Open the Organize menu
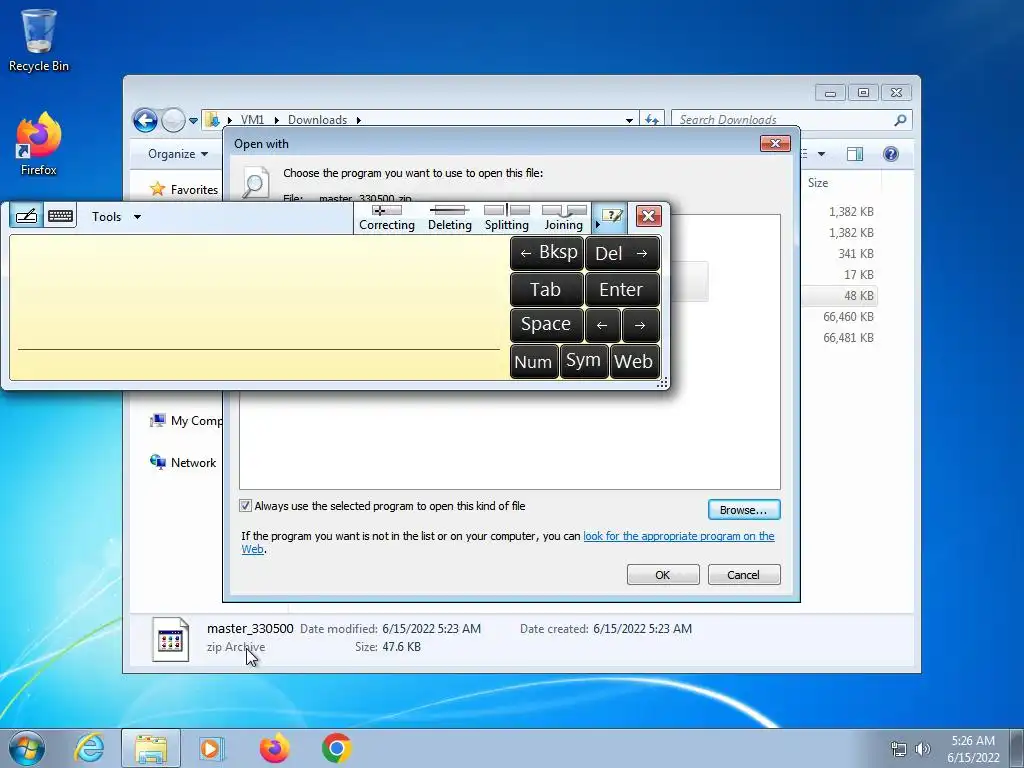1024x768 pixels. [178, 153]
